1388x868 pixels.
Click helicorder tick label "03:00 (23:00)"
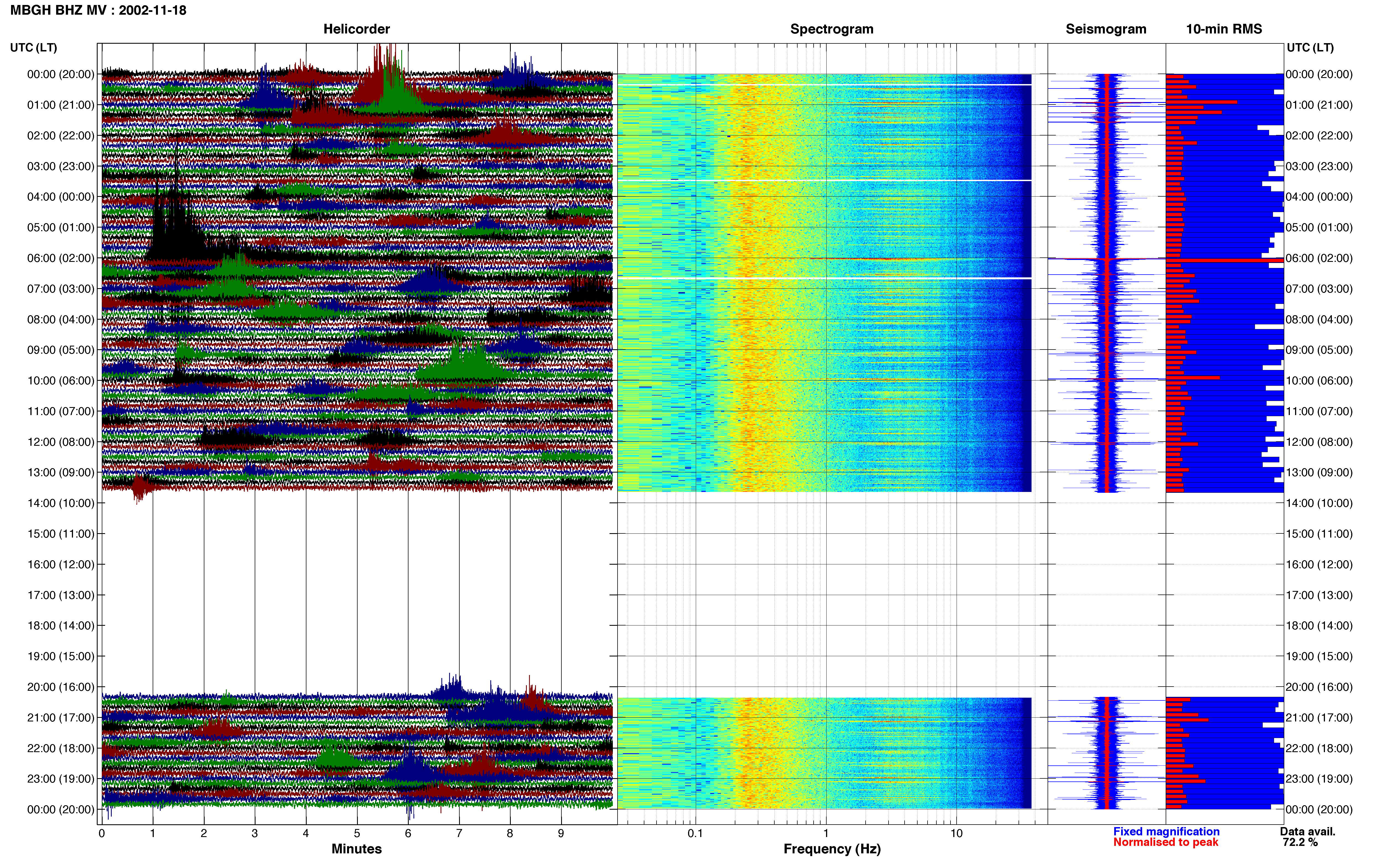click(60, 166)
